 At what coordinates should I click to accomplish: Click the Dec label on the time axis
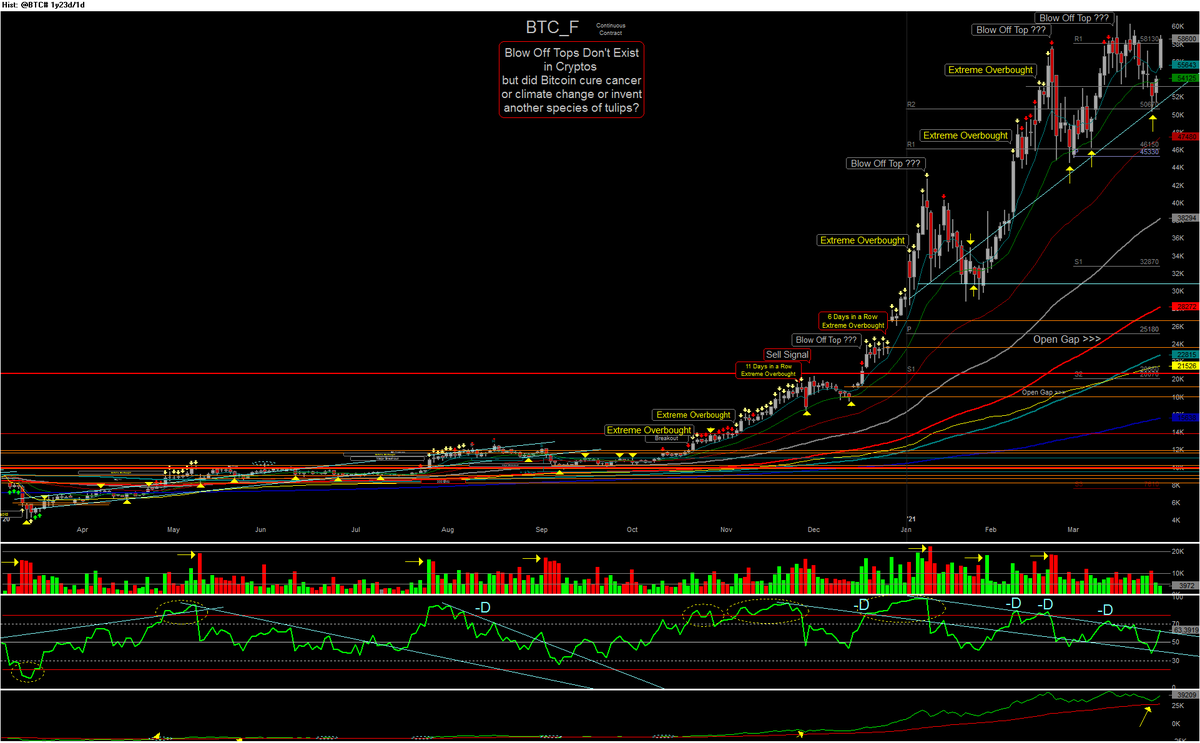(x=814, y=528)
